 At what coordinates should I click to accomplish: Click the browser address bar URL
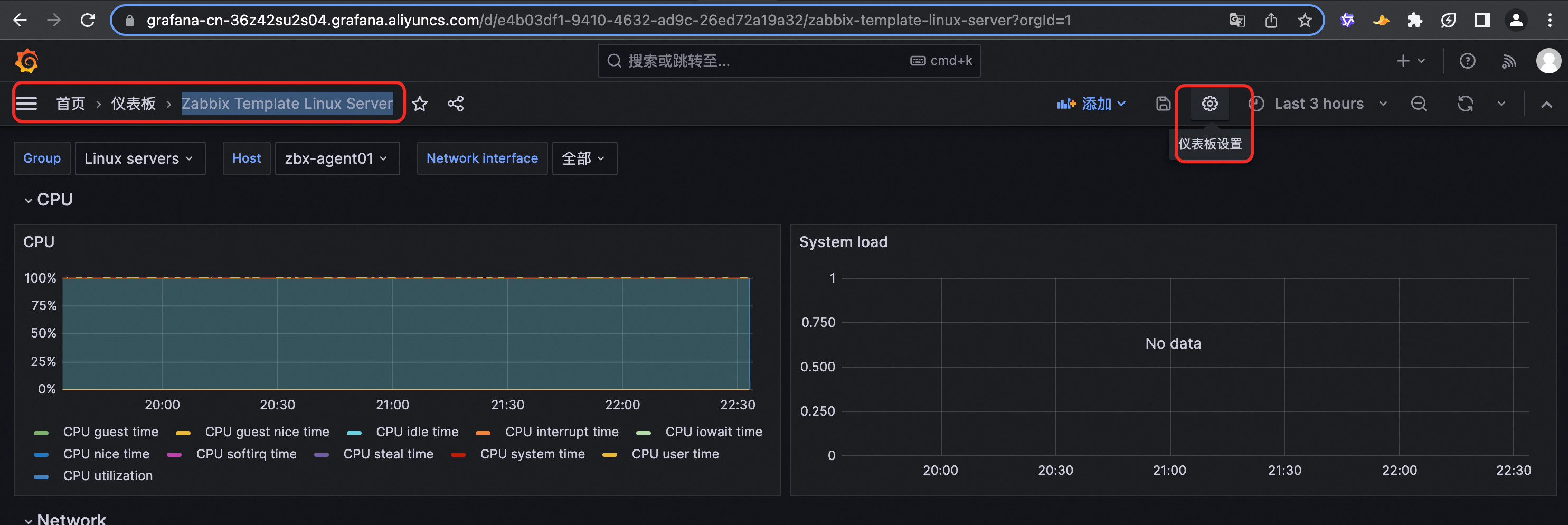pos(609,21)
